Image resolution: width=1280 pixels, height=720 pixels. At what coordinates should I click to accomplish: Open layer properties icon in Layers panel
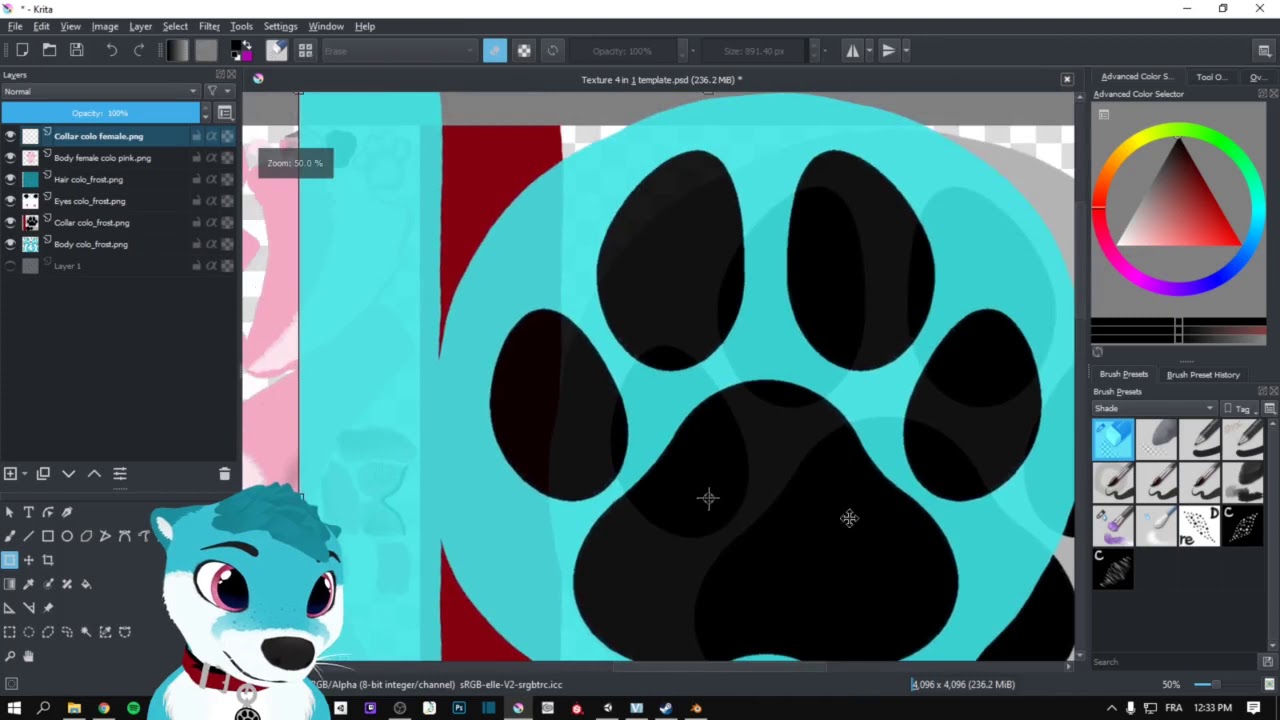[120, 474]
